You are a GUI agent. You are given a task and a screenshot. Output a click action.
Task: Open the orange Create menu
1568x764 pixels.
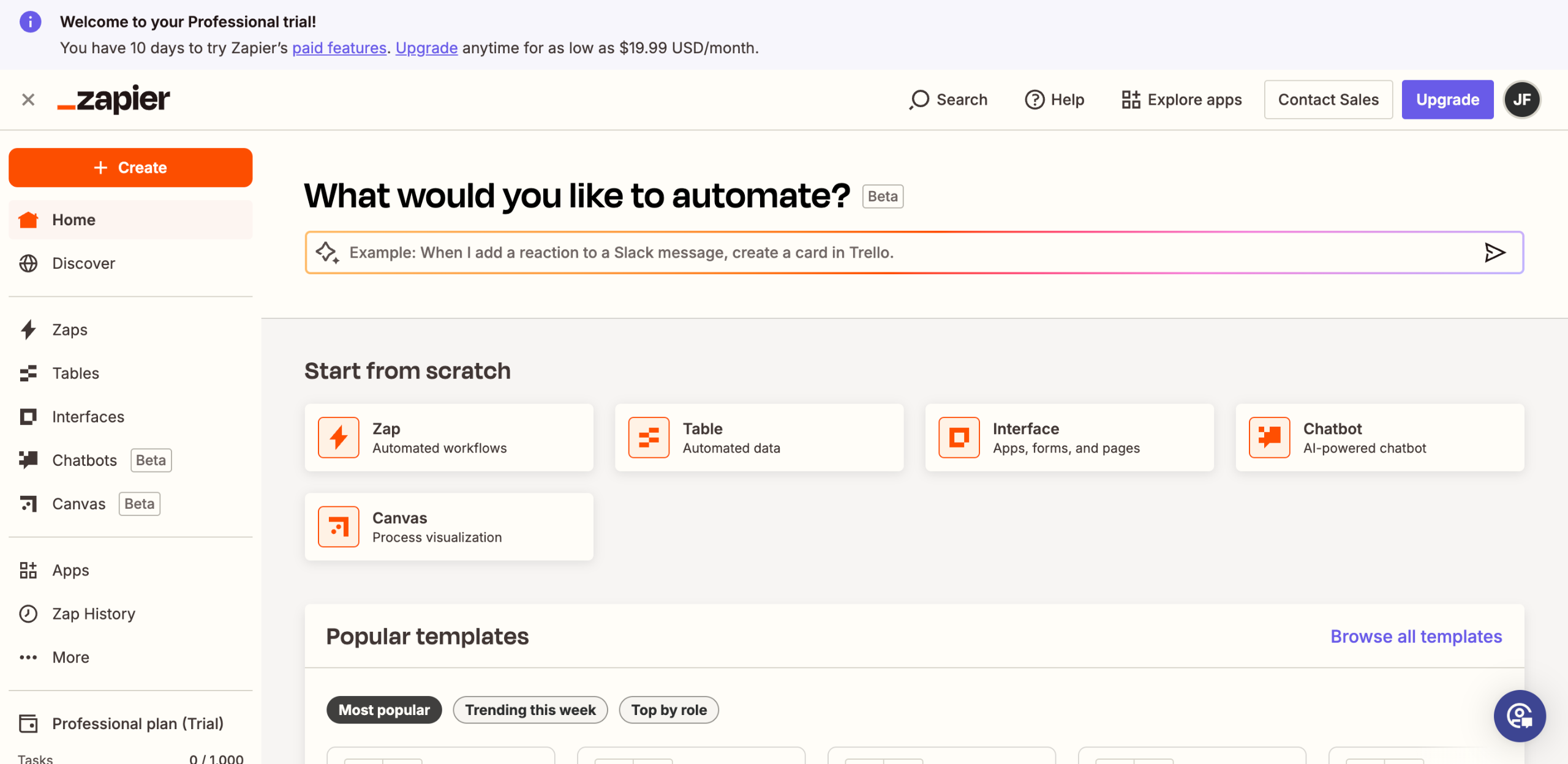[130, 168]
